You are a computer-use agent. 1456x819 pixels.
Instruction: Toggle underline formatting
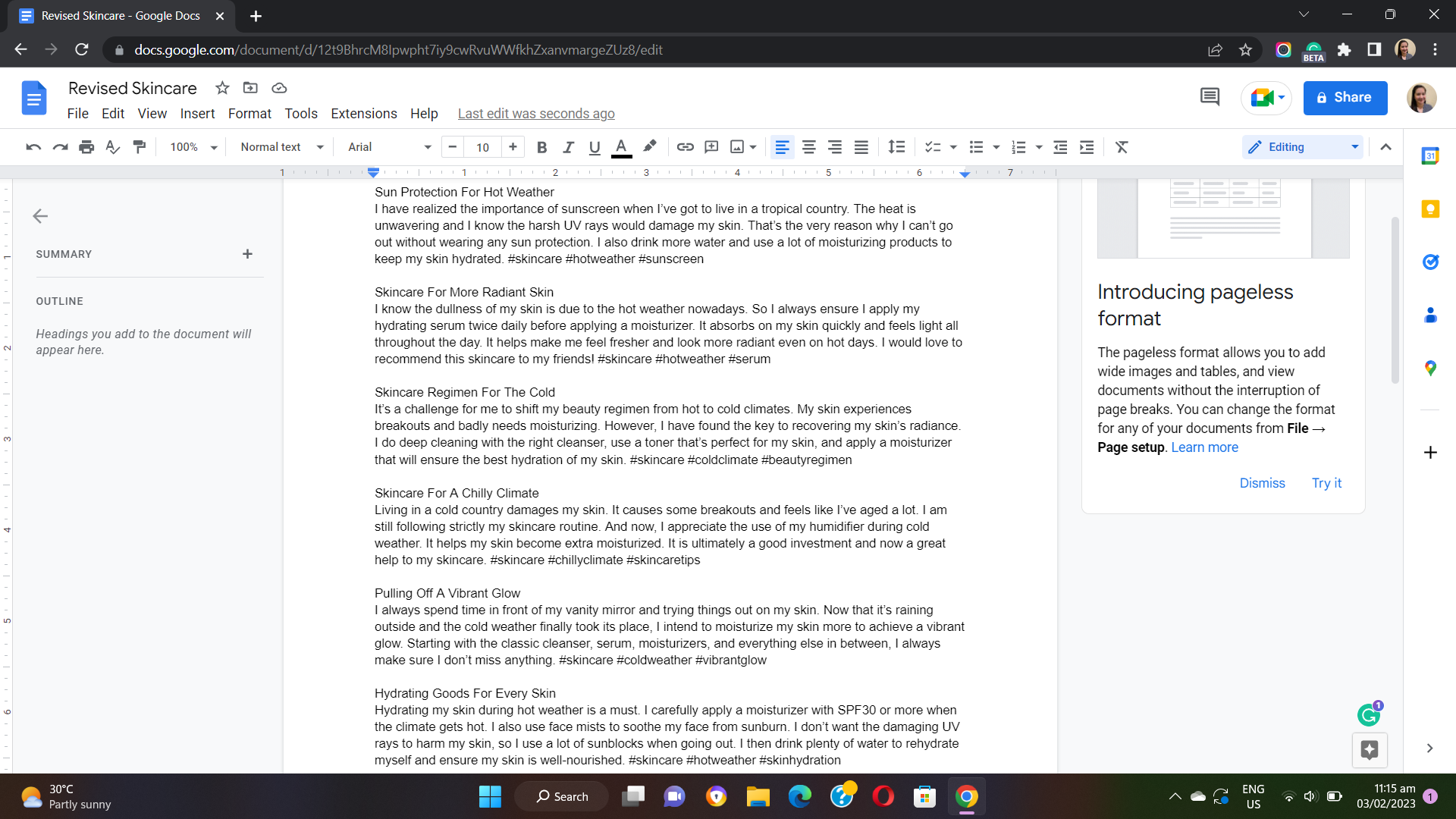point(595,147)
